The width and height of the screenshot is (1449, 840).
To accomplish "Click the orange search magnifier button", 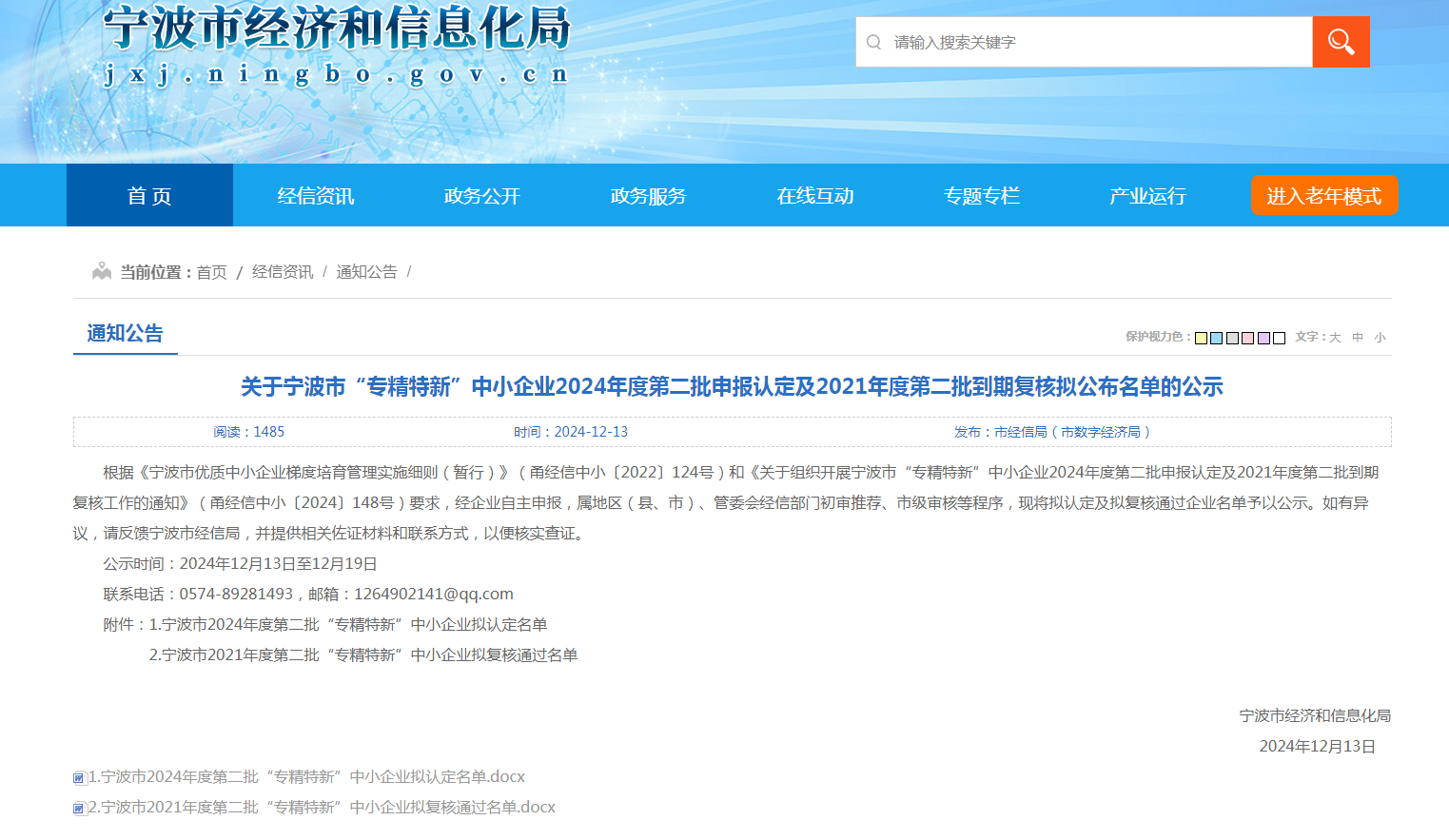I will 1341,42.
